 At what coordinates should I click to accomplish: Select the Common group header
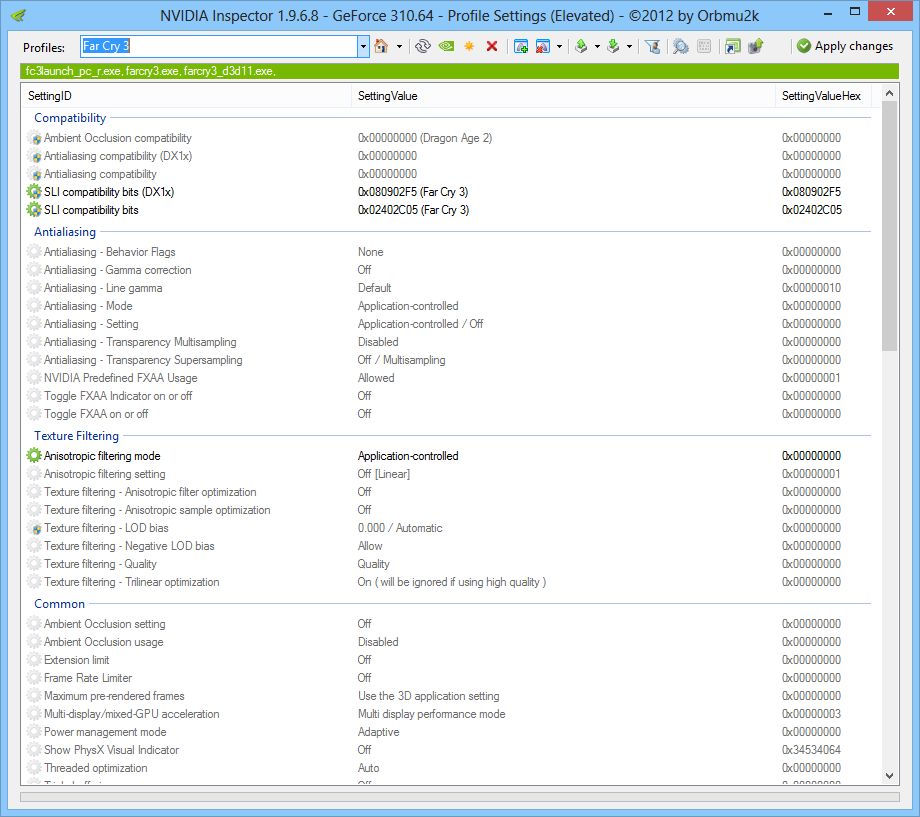[x=59, y=604]
